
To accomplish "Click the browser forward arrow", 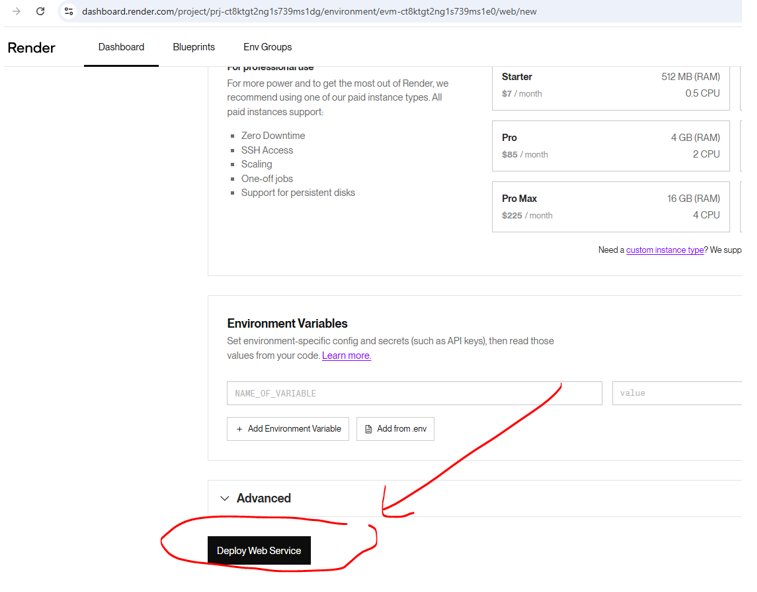I will [16, 11].
